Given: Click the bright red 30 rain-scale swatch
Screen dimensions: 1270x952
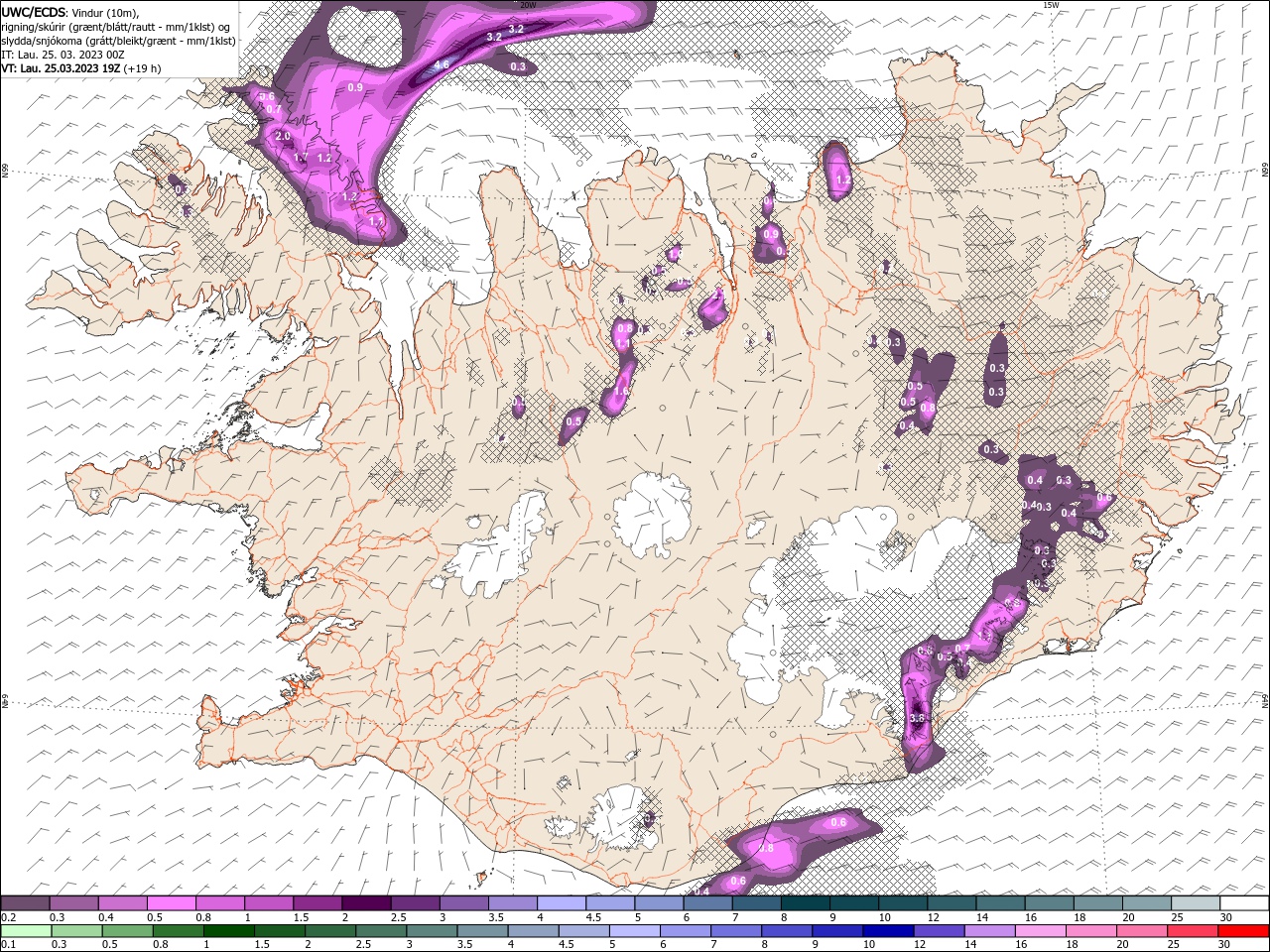Looking at the screenshot, I should (x=1243, y=931).
